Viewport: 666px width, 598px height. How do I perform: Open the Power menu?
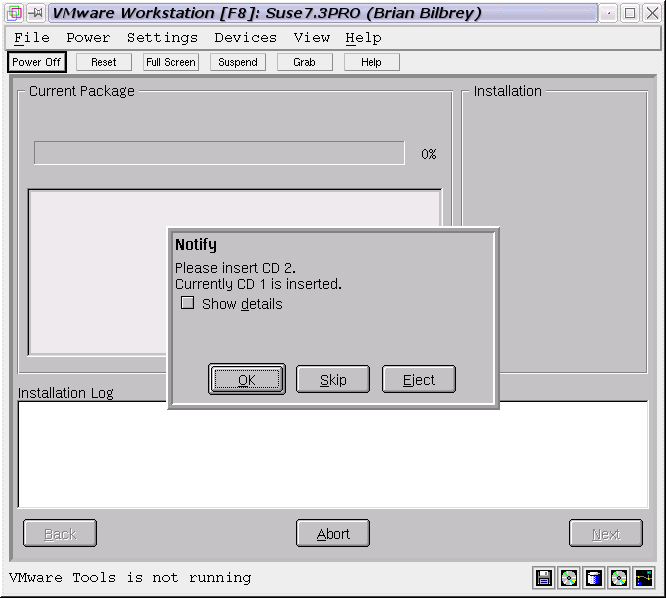[88, 38]
